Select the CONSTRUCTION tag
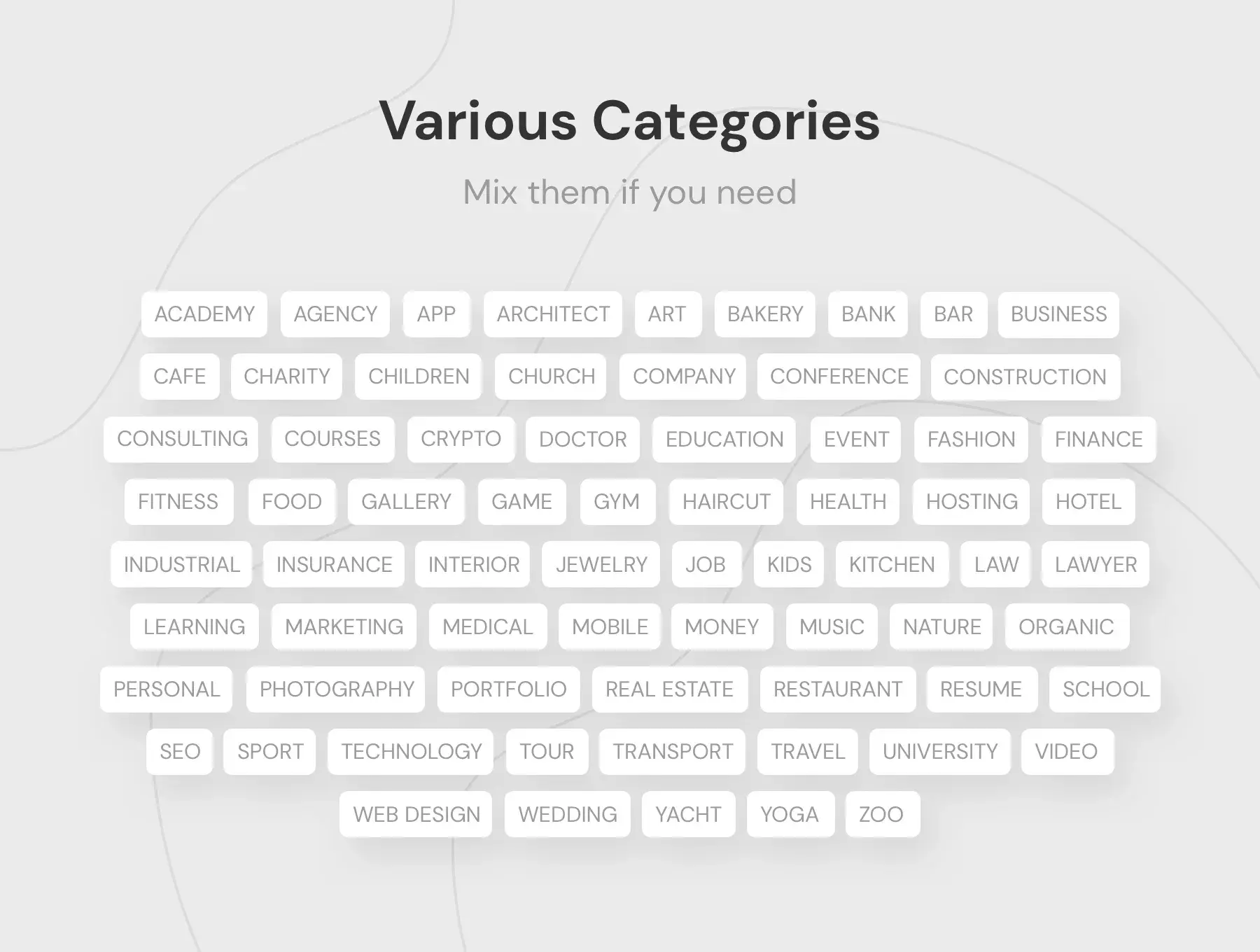 (1025, 377)
